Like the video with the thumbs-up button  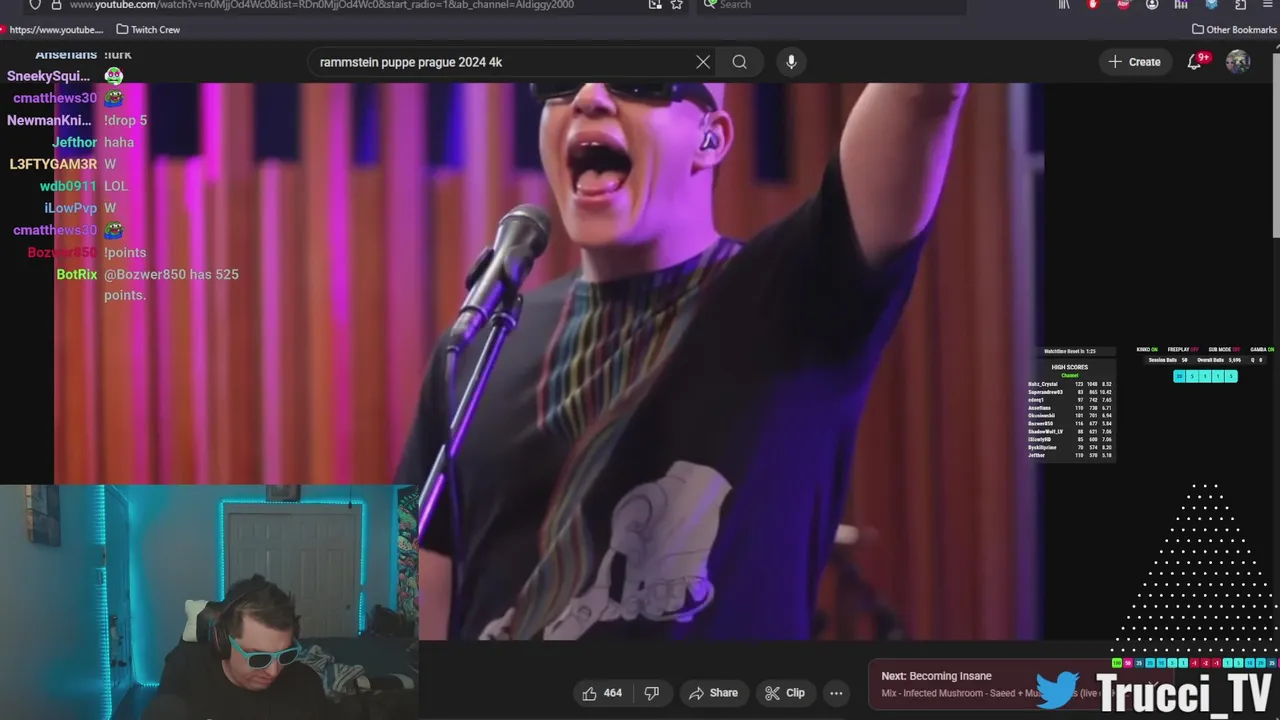coord(590,693)
